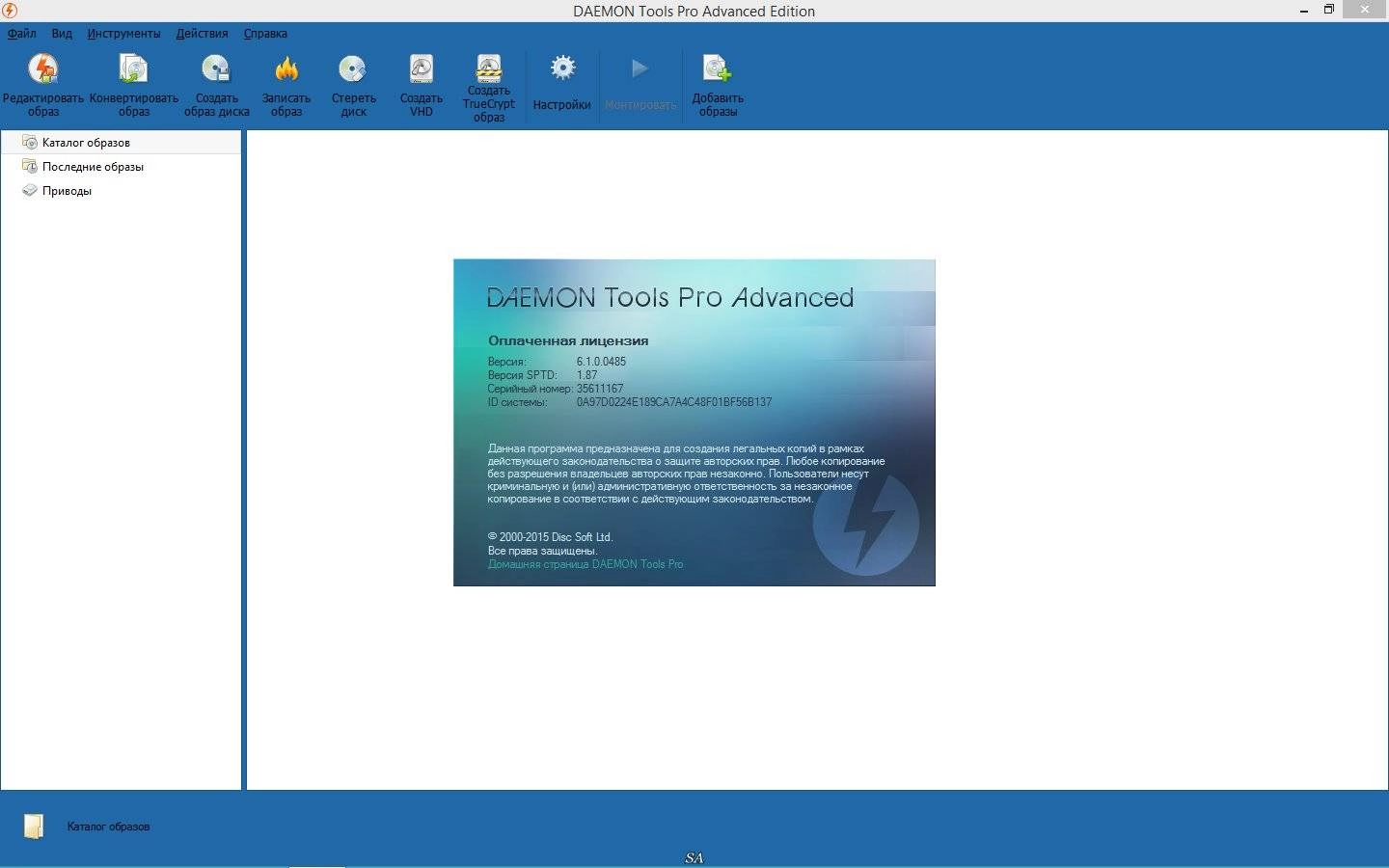The image size is (1389, 868).
Task: Click the Каталог образов label in the bottom panel
Action: [x=108, y=827]
